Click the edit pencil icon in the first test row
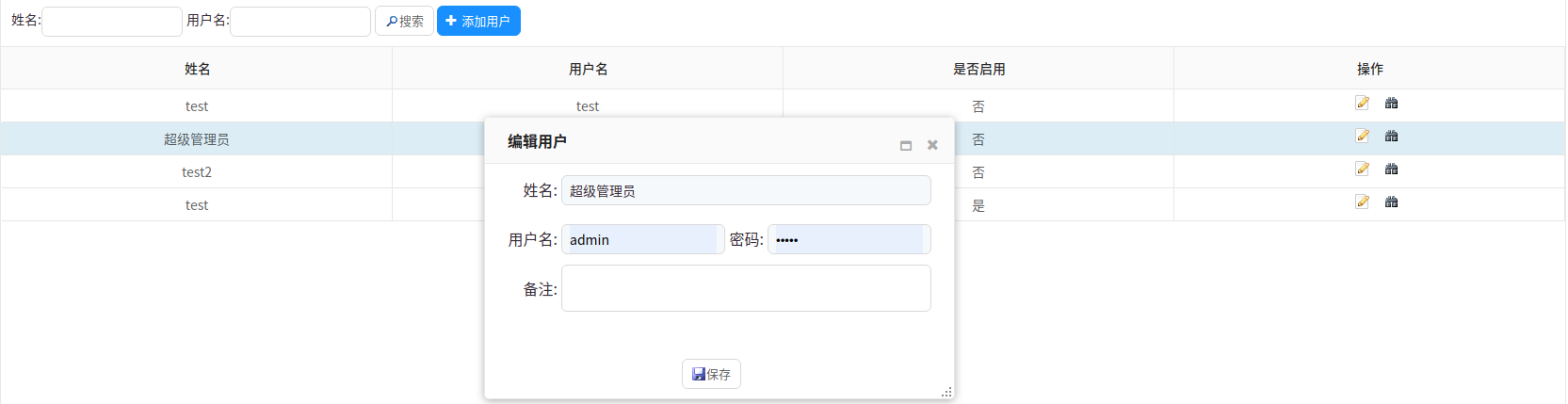 1362,103
